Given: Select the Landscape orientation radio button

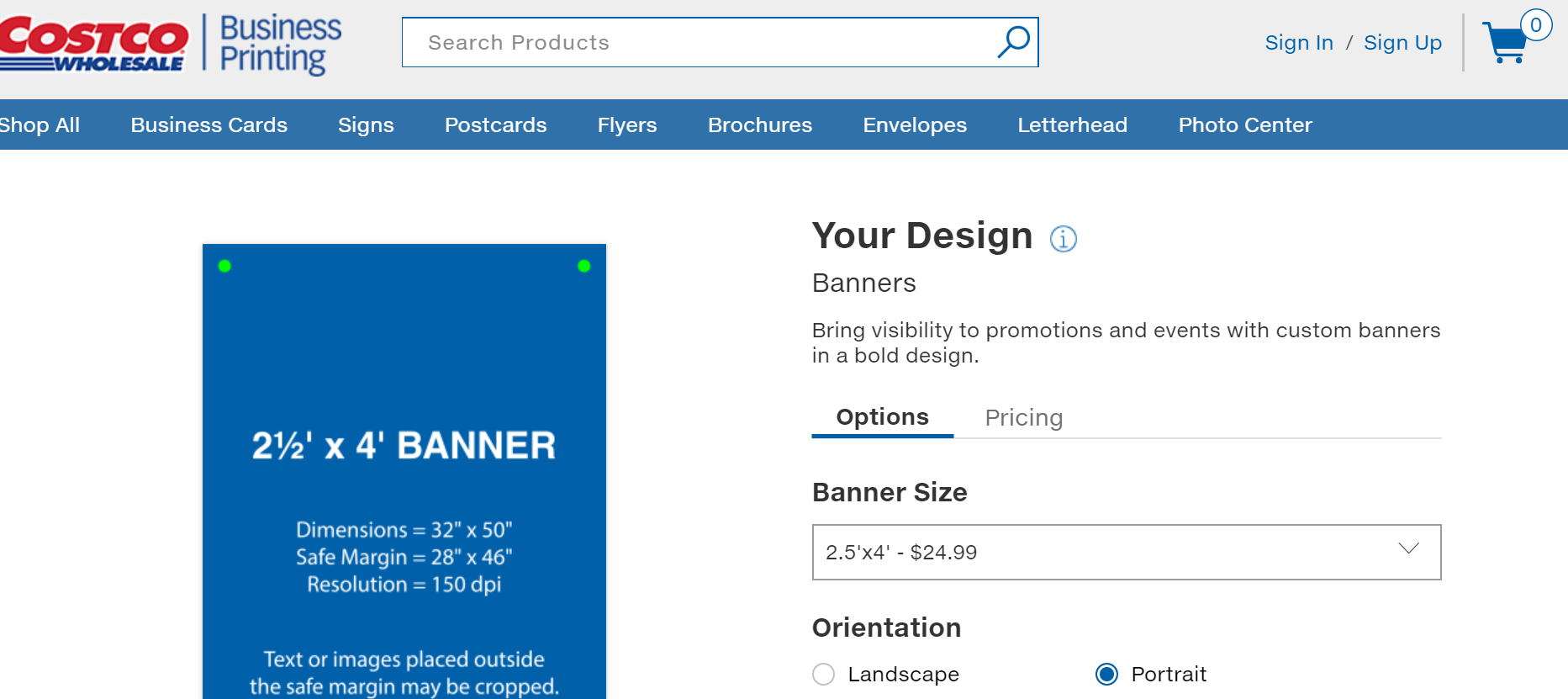Looking at the screenshot, I should [824, 675].
